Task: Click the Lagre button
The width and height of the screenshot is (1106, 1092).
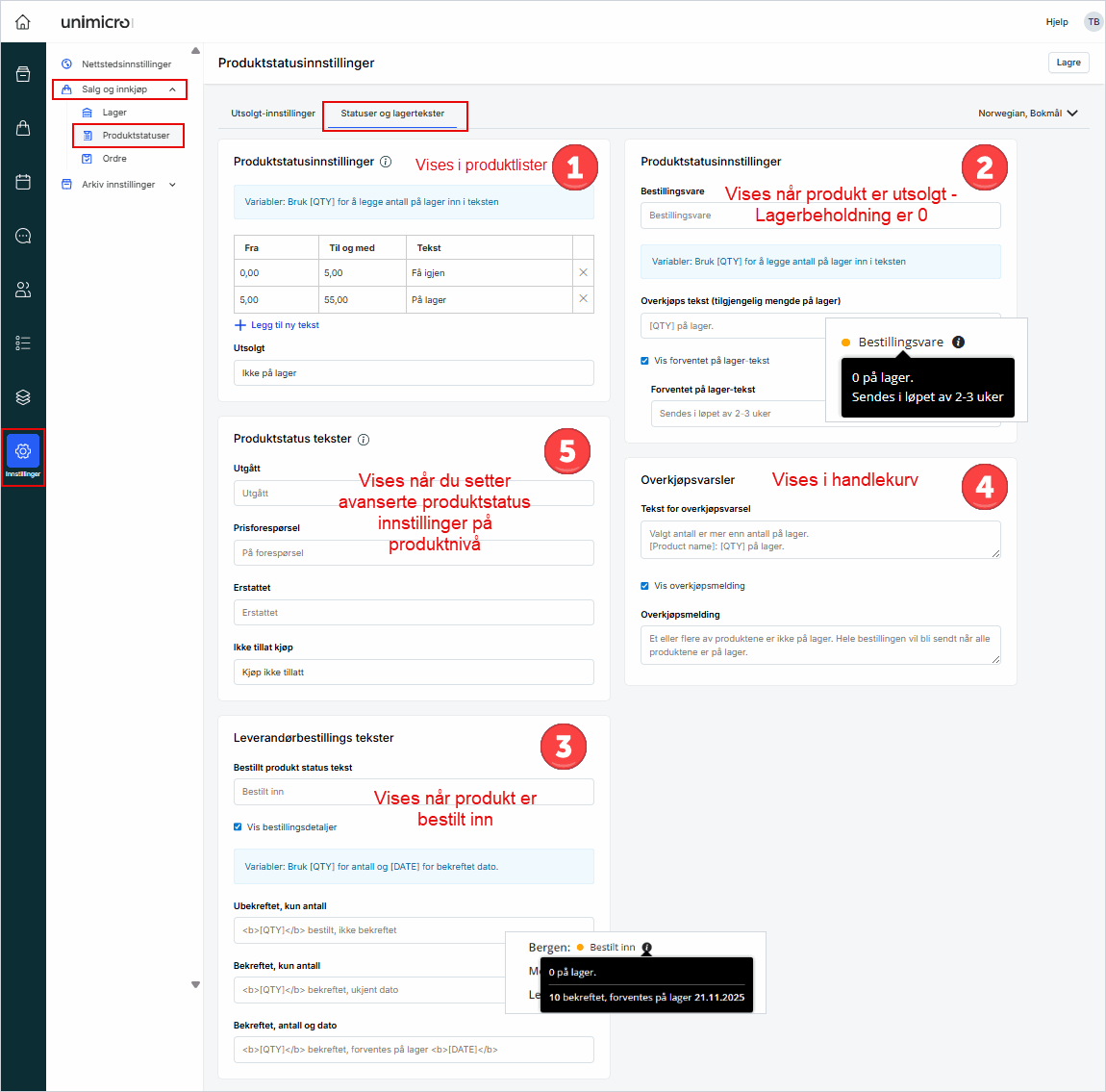Action: (1068, 61)
